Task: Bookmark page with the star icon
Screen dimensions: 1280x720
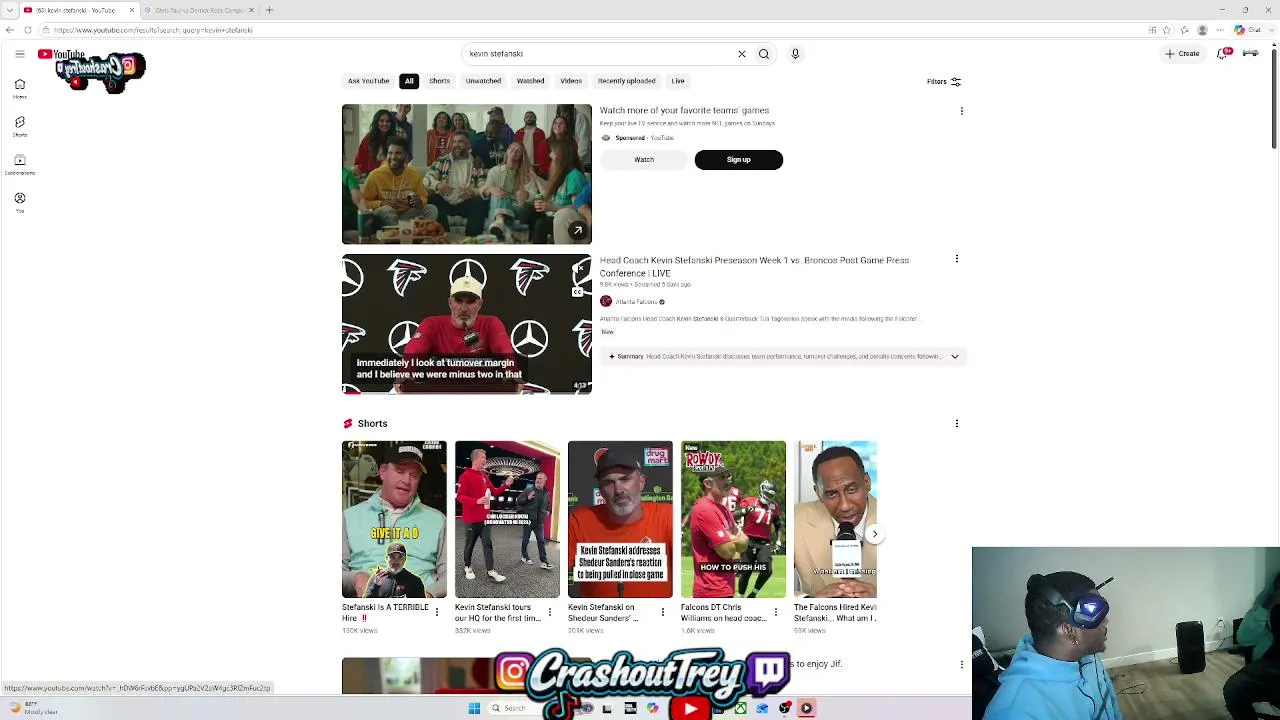Action: (1168, 30)
